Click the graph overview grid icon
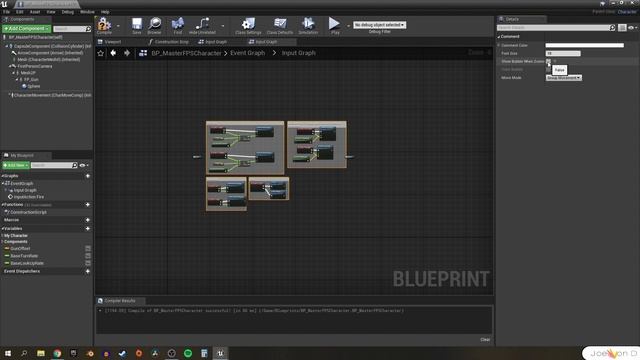 (x=143, y=53)
